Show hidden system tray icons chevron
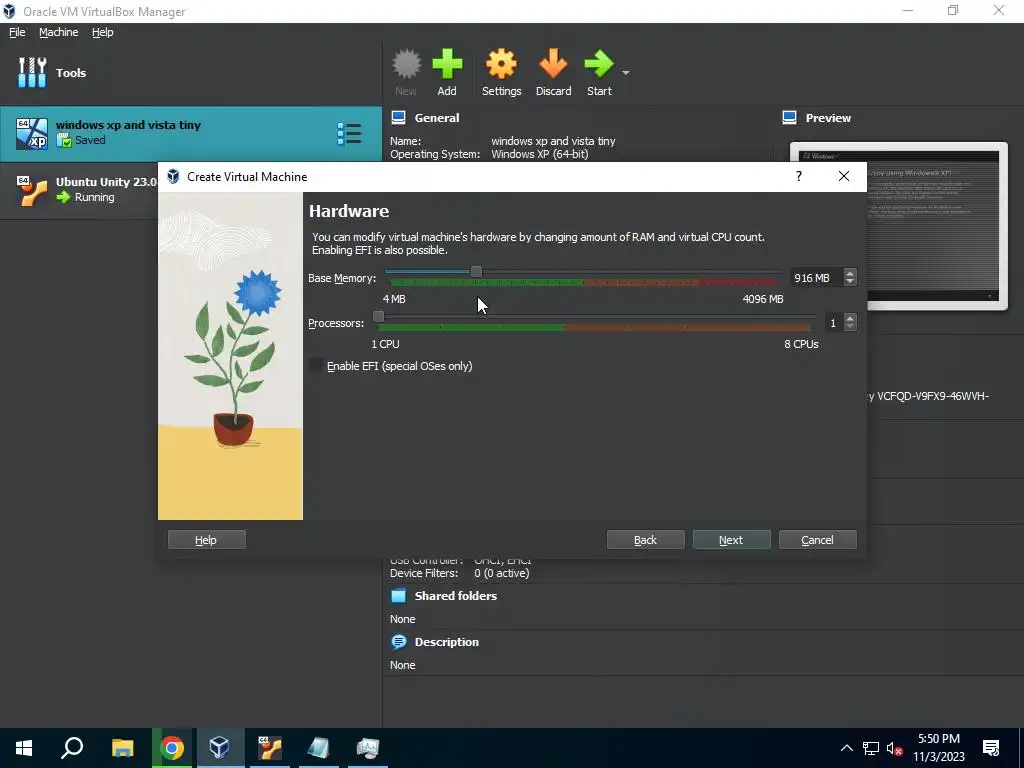The height and width of the screenshot is (768, 1024). coord(846,748)
